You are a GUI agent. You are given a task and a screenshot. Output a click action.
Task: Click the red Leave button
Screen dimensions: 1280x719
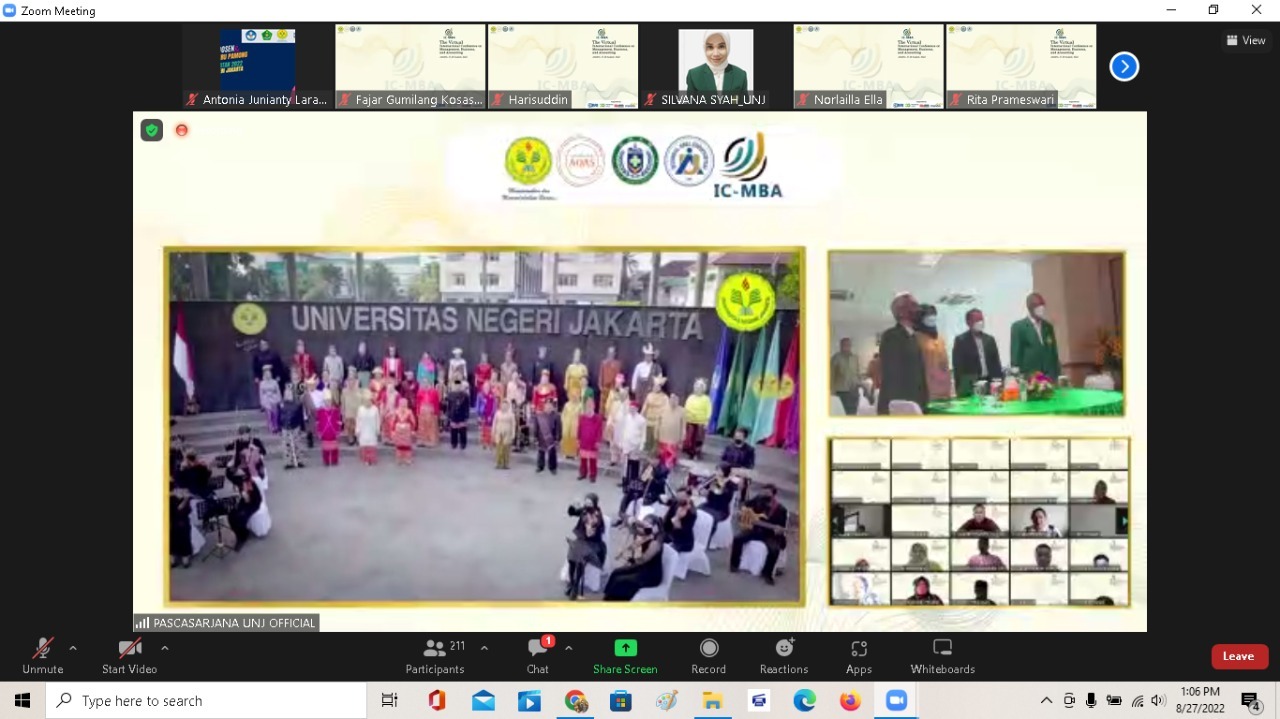pyautogui.click(x=1239, y=656)
